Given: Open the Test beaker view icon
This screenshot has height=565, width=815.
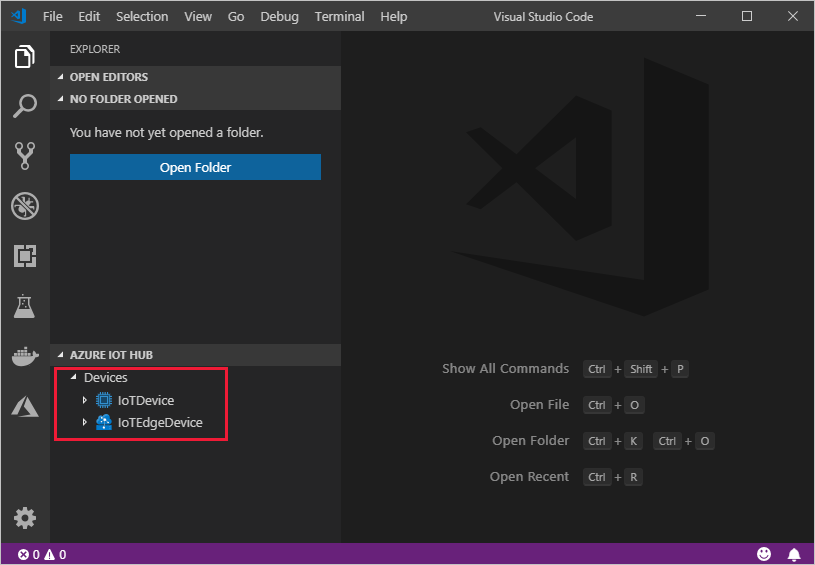Looking at the screenshot, I should 24,306.
